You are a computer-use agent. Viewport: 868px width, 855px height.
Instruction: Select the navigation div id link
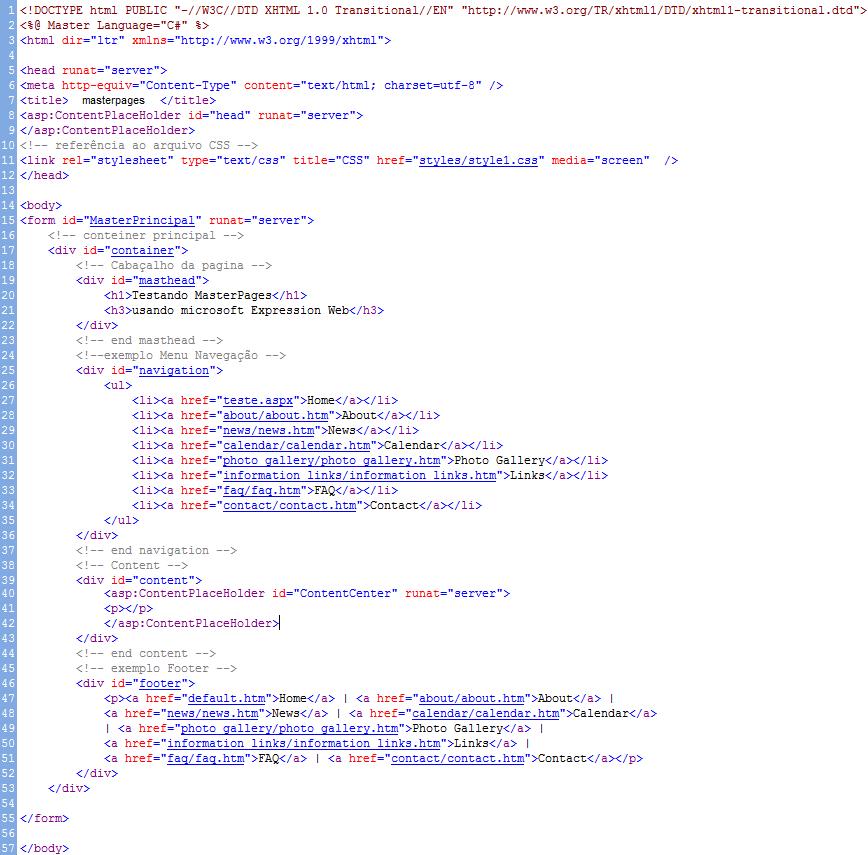pyautogui.click(x=170, y=370)
